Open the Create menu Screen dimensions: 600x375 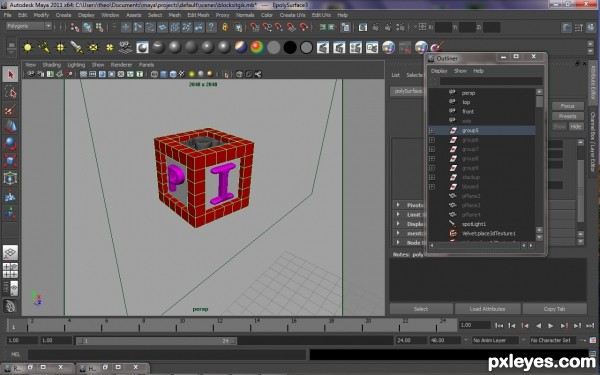point(64,15)
